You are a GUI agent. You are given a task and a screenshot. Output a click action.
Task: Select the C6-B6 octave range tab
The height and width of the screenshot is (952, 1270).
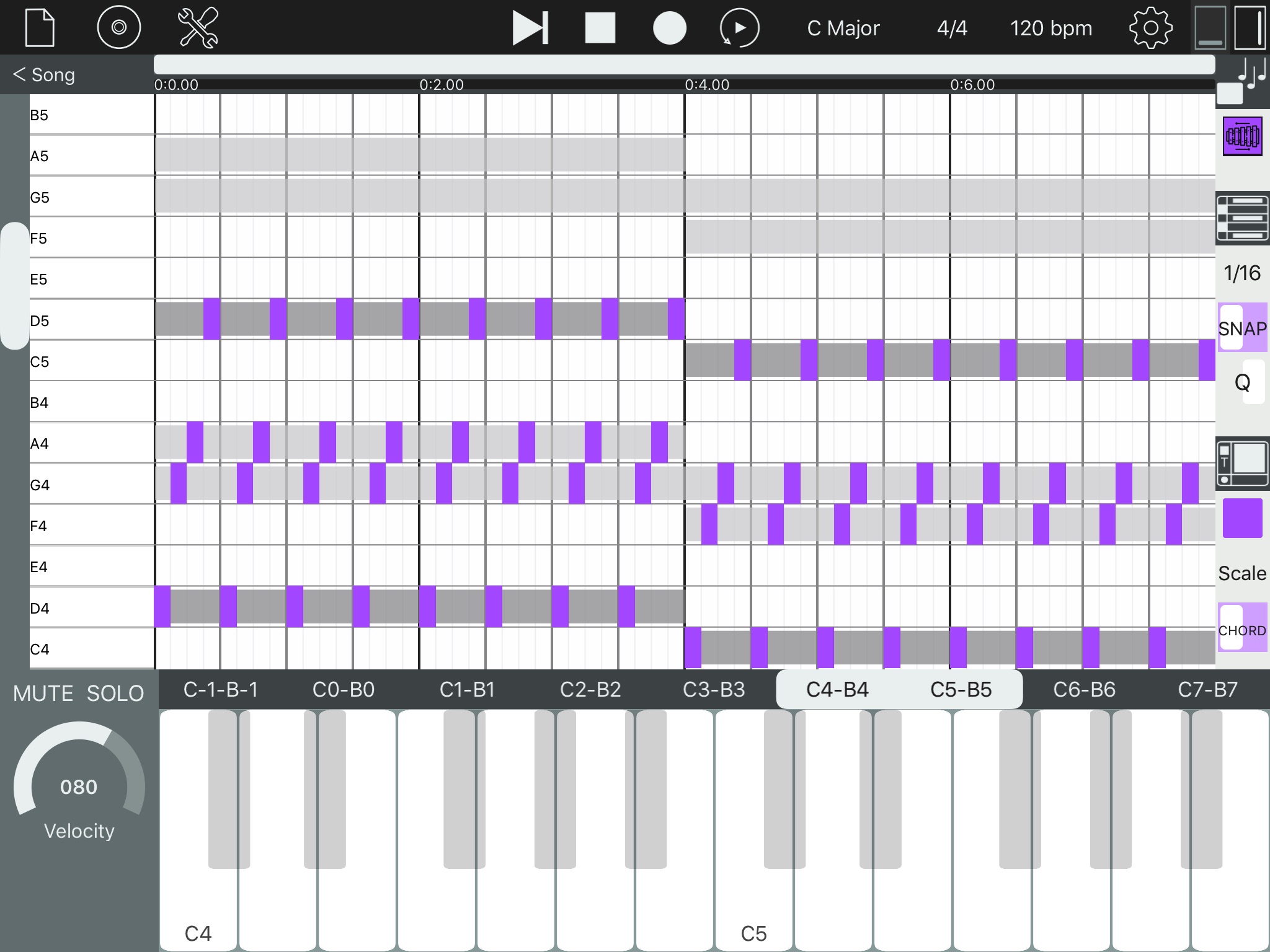point(1085,689)
